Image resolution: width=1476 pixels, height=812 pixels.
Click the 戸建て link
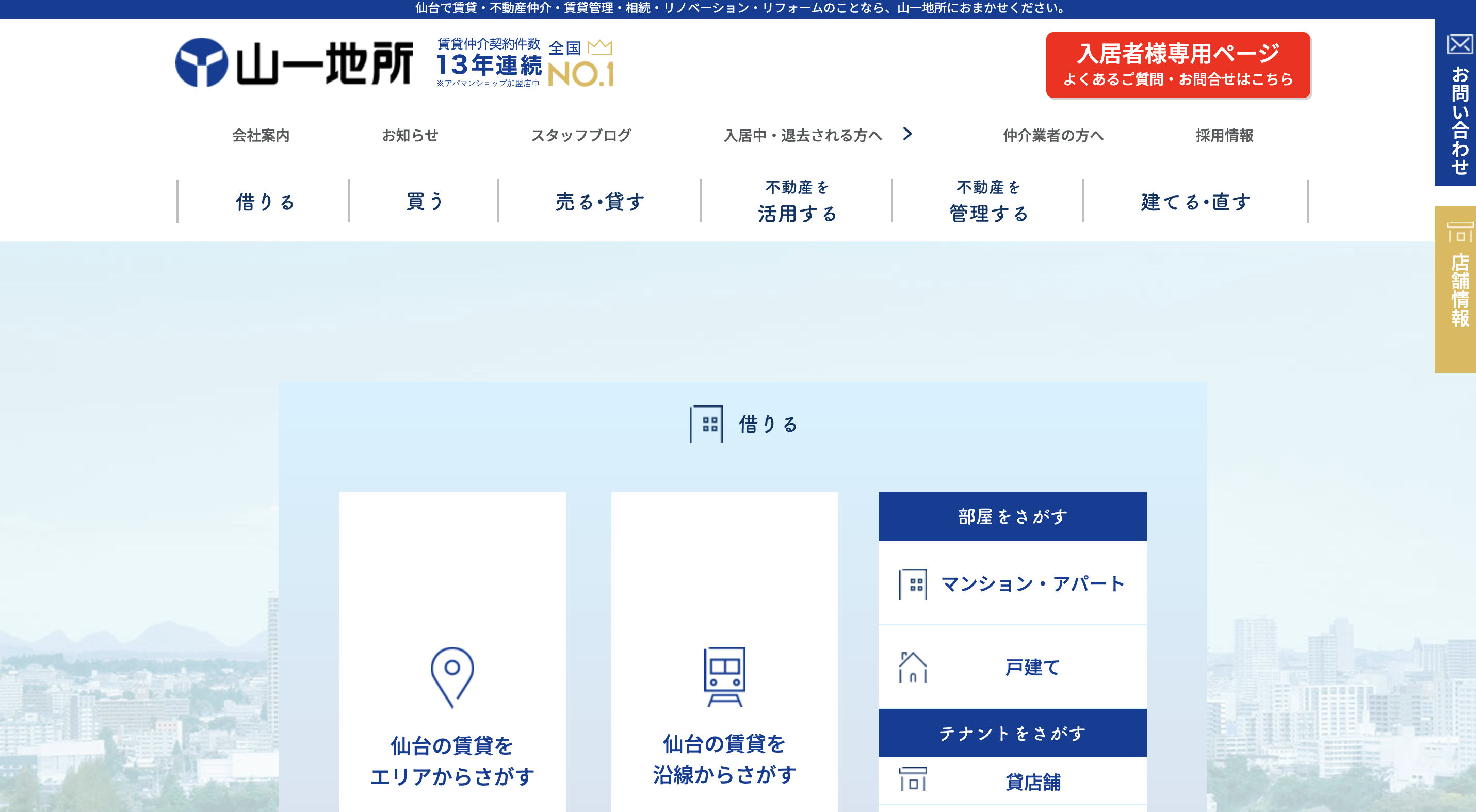pos(1012,667)
